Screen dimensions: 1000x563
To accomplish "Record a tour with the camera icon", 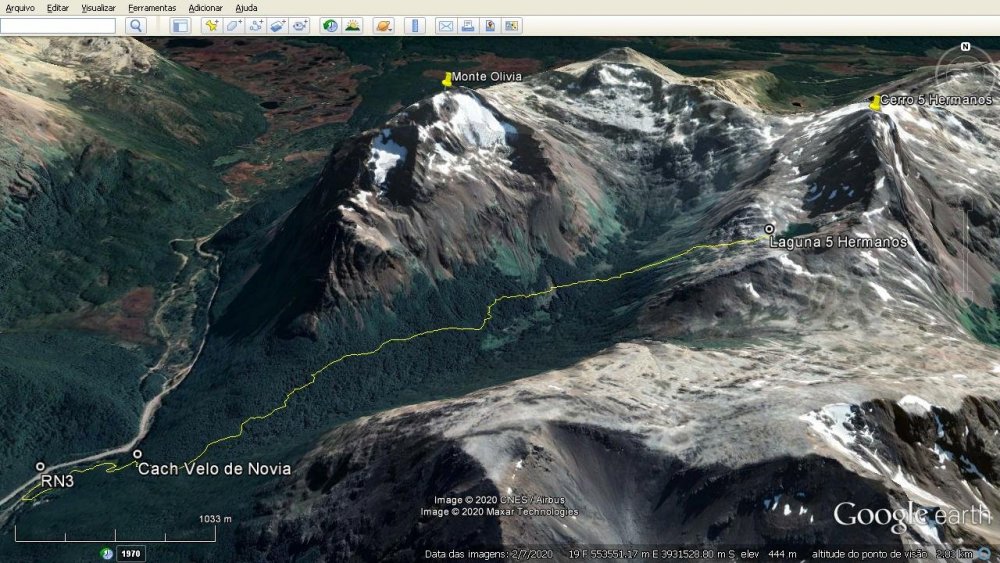I will (300, 26).
